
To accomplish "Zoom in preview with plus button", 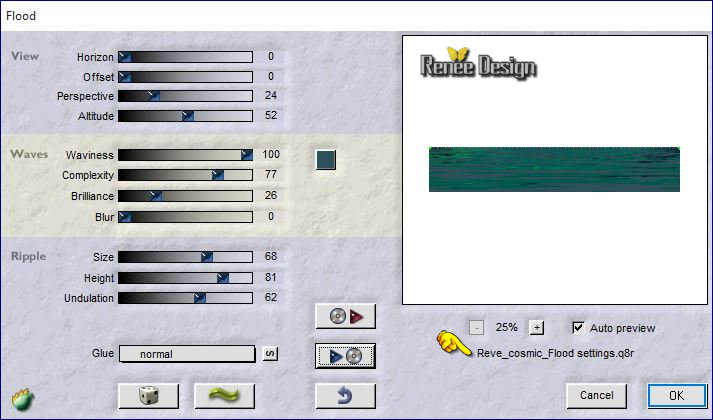I will point(537,327).
